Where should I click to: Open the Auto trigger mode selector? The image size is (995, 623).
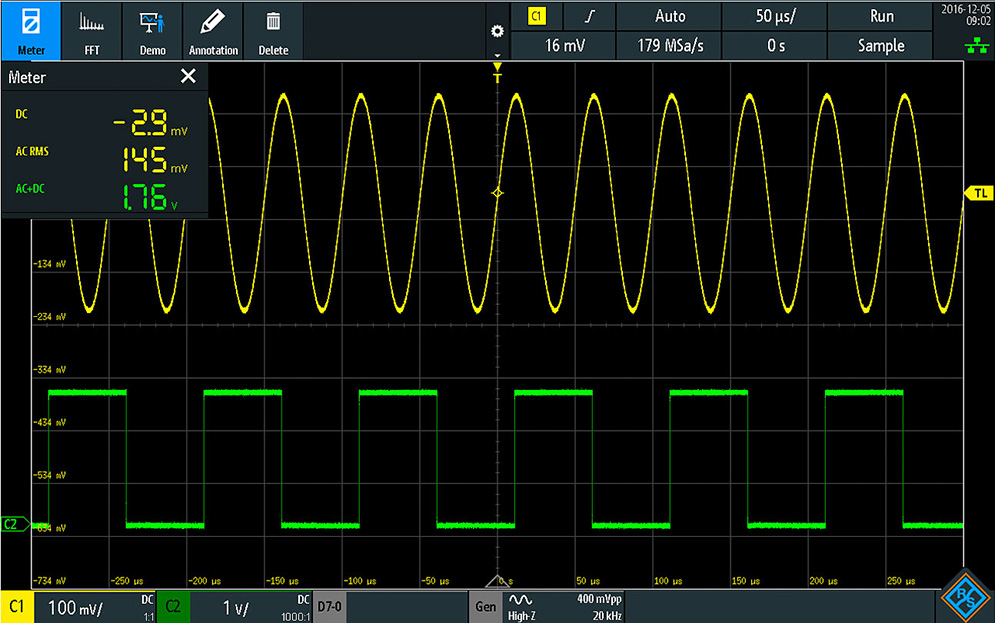tap(669, 16)
